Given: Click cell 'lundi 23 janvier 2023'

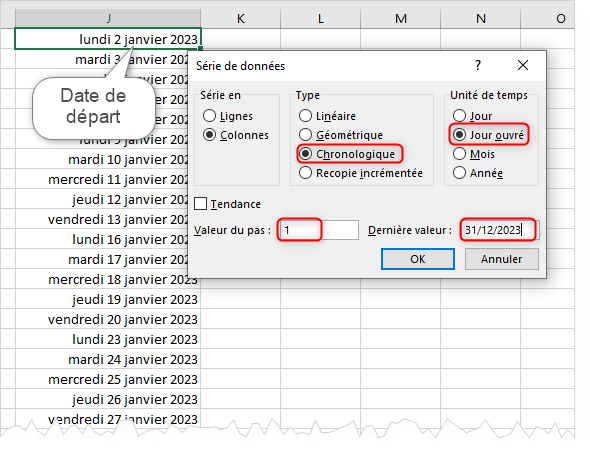Looking at the screenshot, I should coord(108,339).
